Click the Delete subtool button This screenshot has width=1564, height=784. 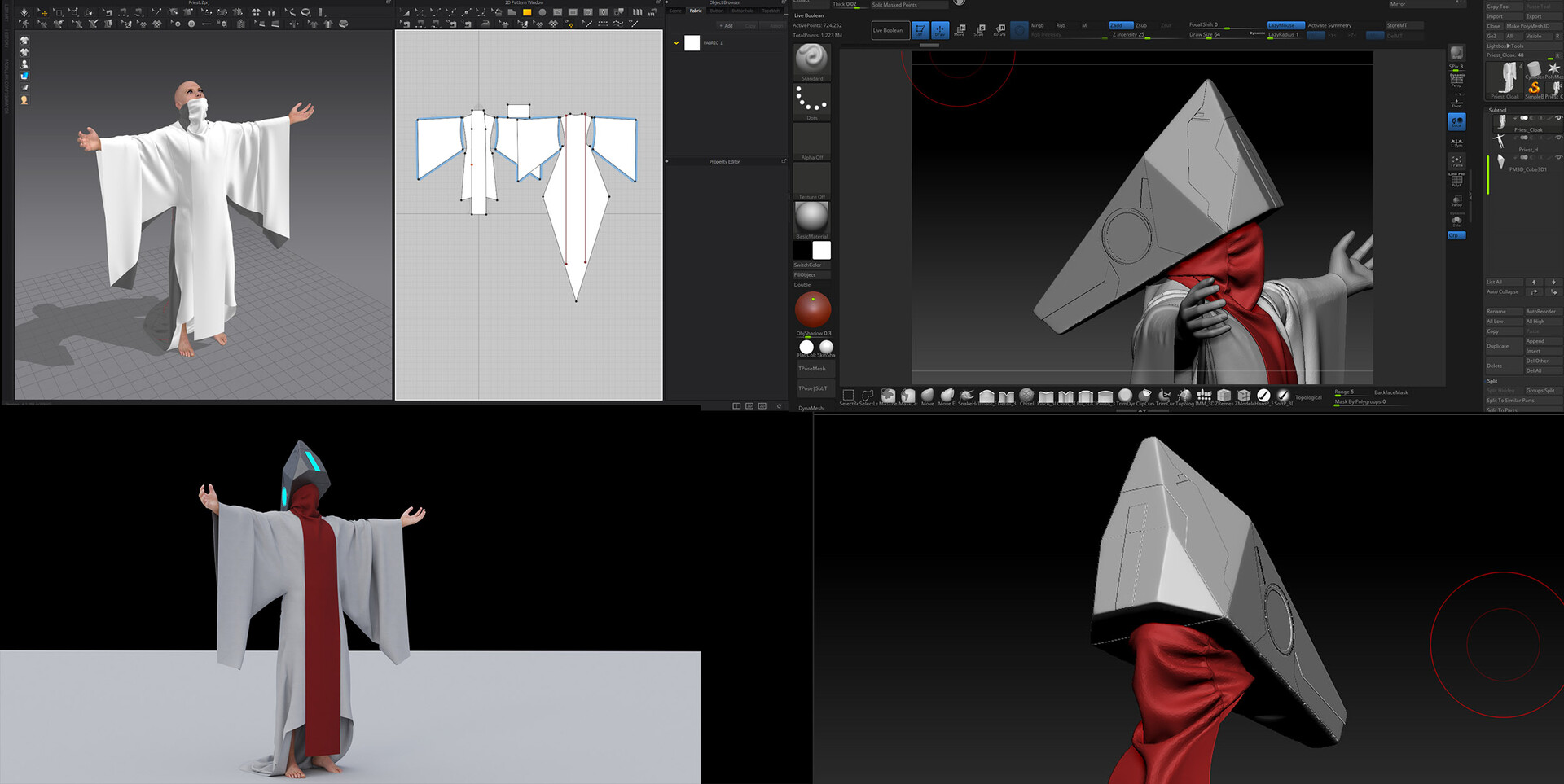tap(1504, 366)
